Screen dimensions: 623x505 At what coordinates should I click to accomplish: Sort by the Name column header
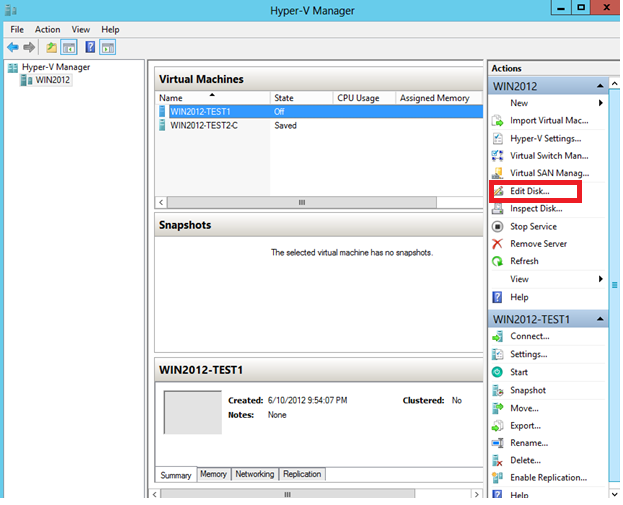213,98
